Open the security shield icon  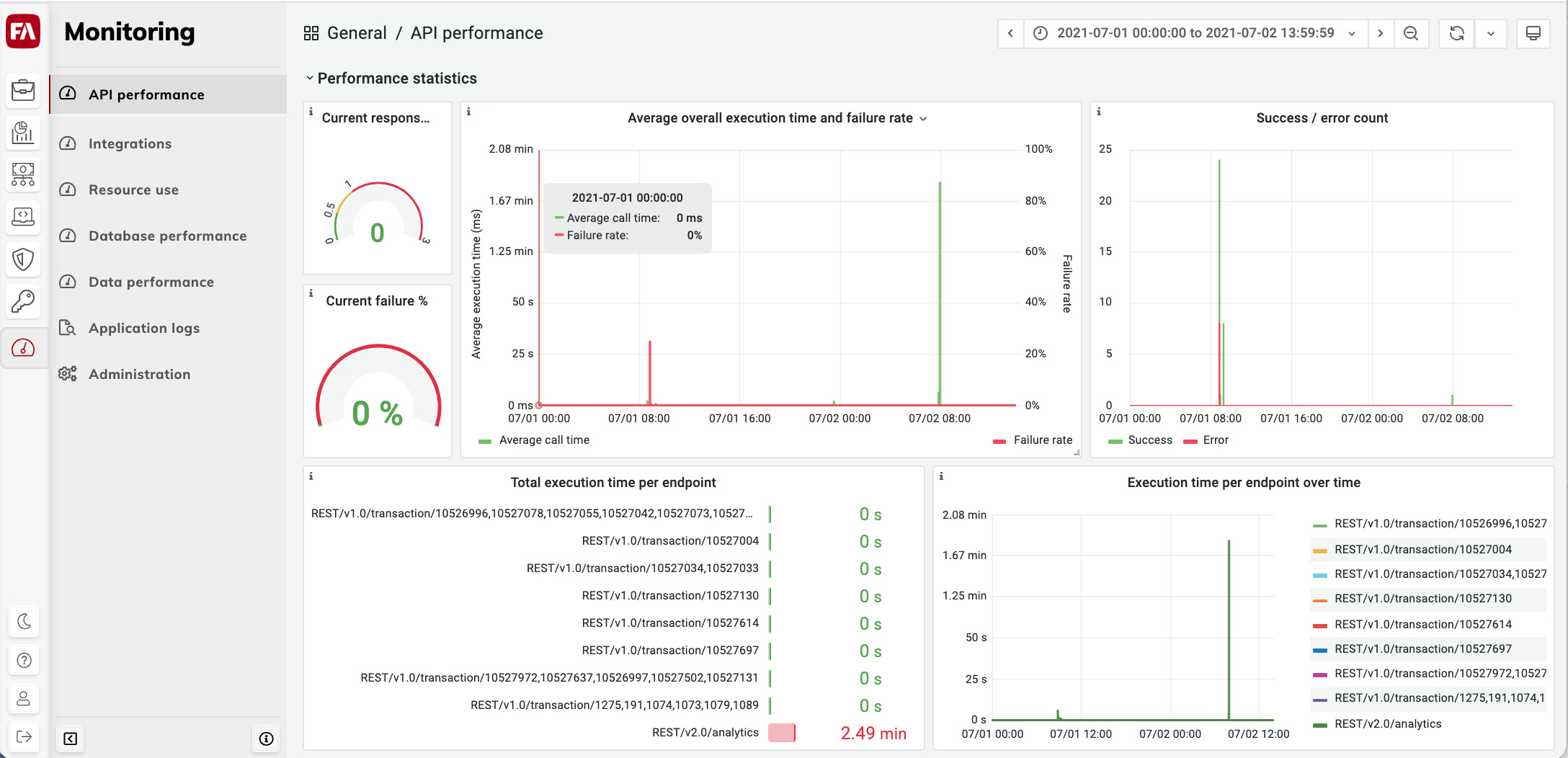click(x=24, y=259)
